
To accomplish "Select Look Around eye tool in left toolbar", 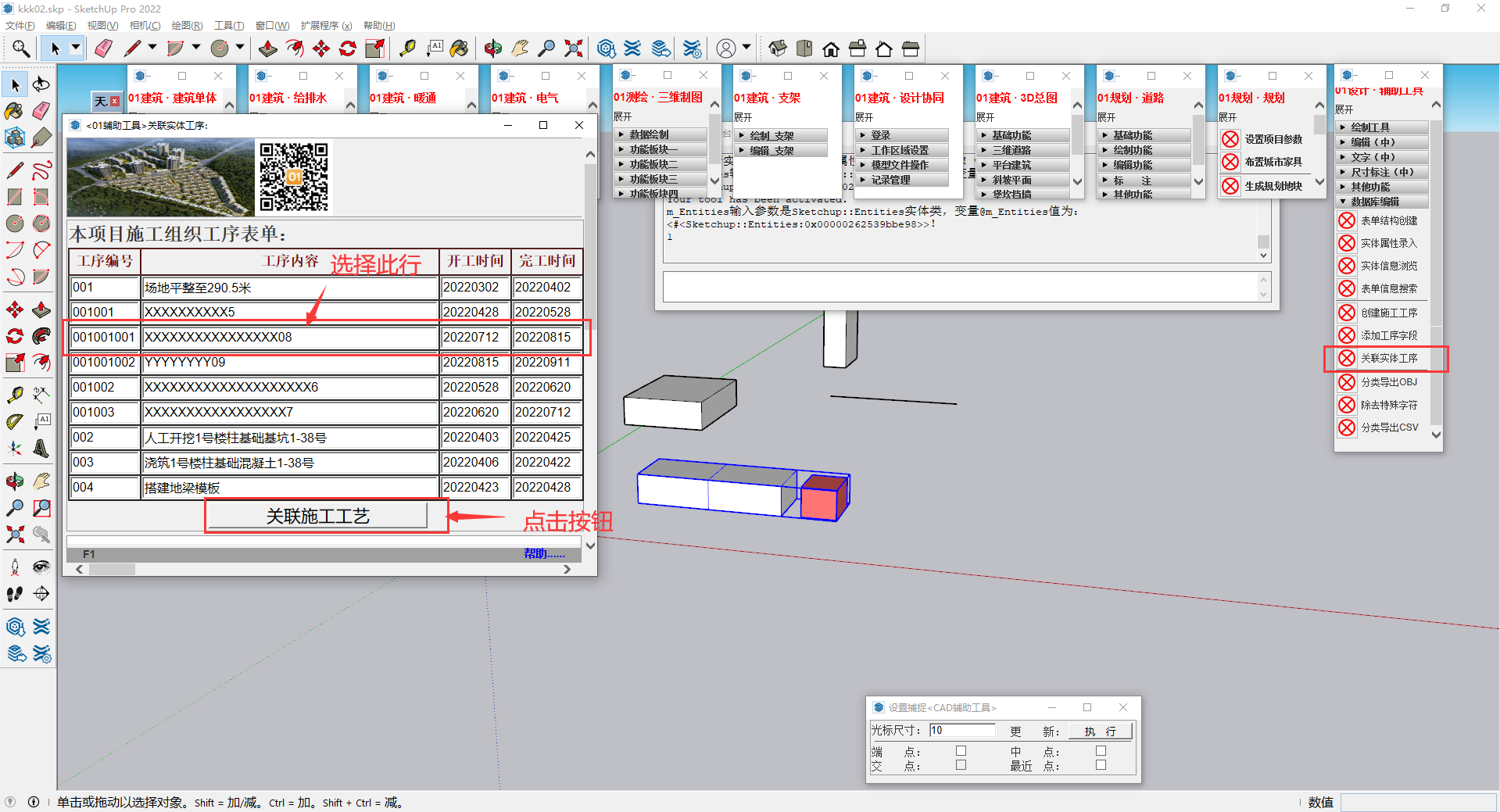I will pos(41,567).
